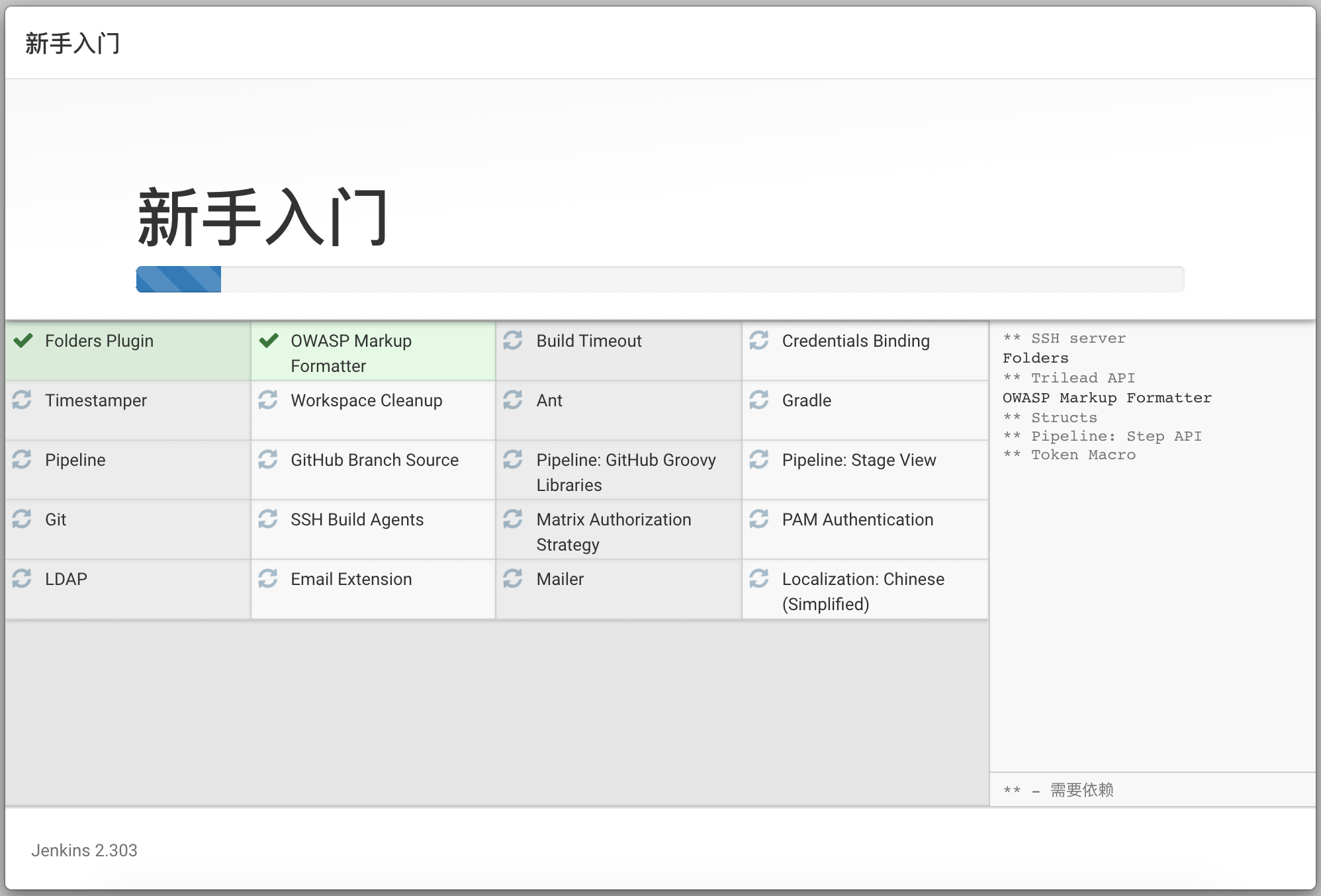Select the Mailer plugin name

561,579
